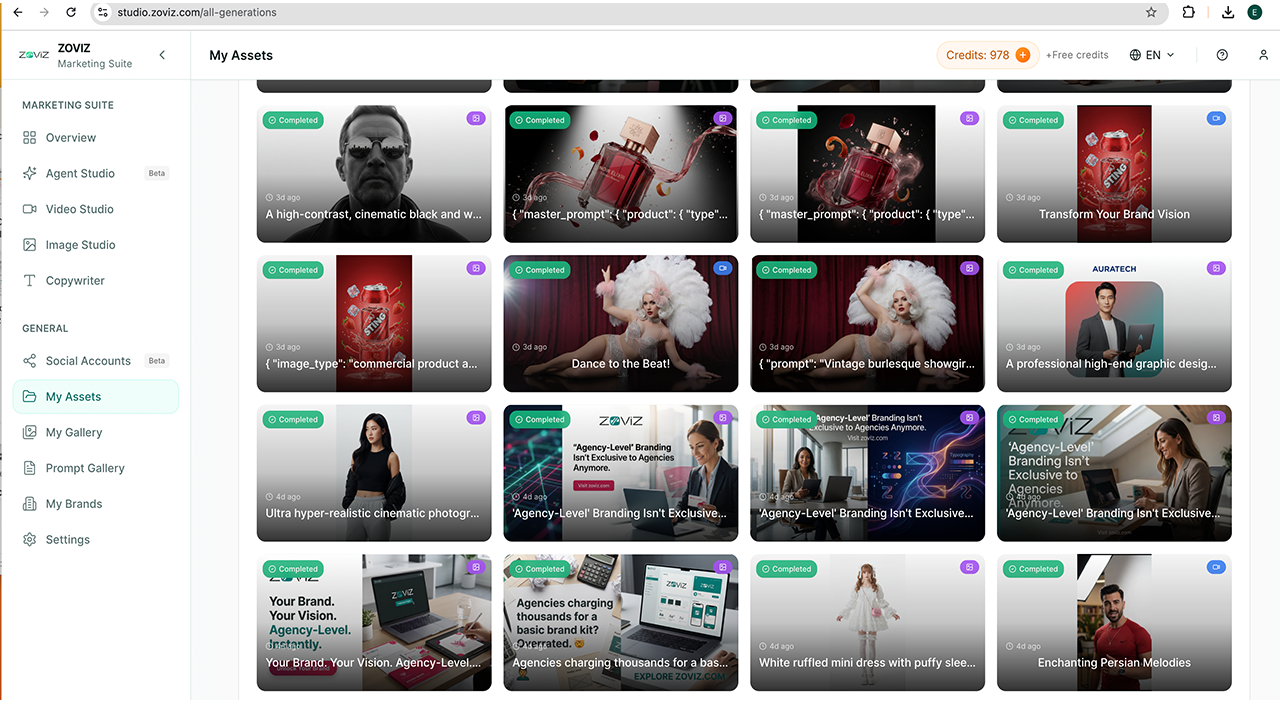Open the EN language dropdown

click(1152, 55)
